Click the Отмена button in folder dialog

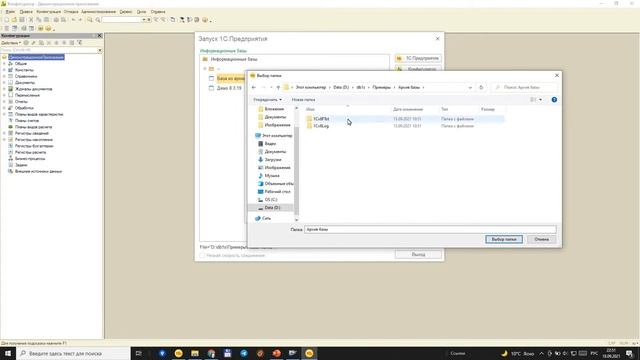(x=541, y=239)
